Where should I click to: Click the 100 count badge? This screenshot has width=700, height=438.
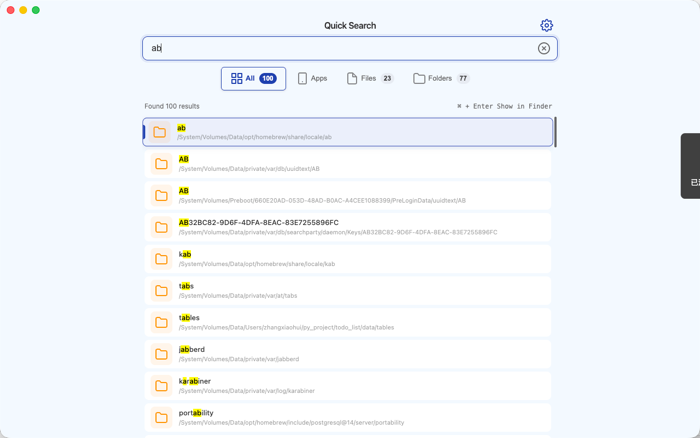[268, 79]
